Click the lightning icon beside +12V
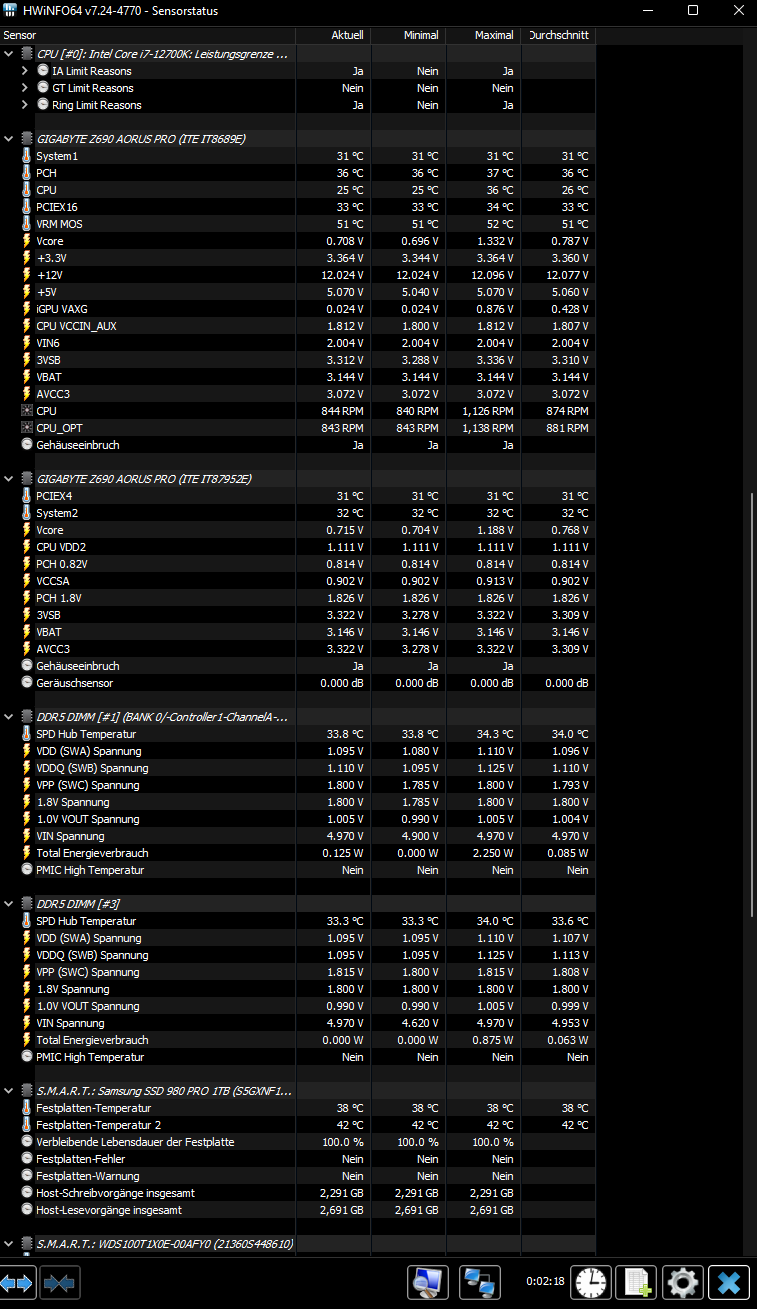The height and width of the screenshot is (1309, 757). pos(27,275)
